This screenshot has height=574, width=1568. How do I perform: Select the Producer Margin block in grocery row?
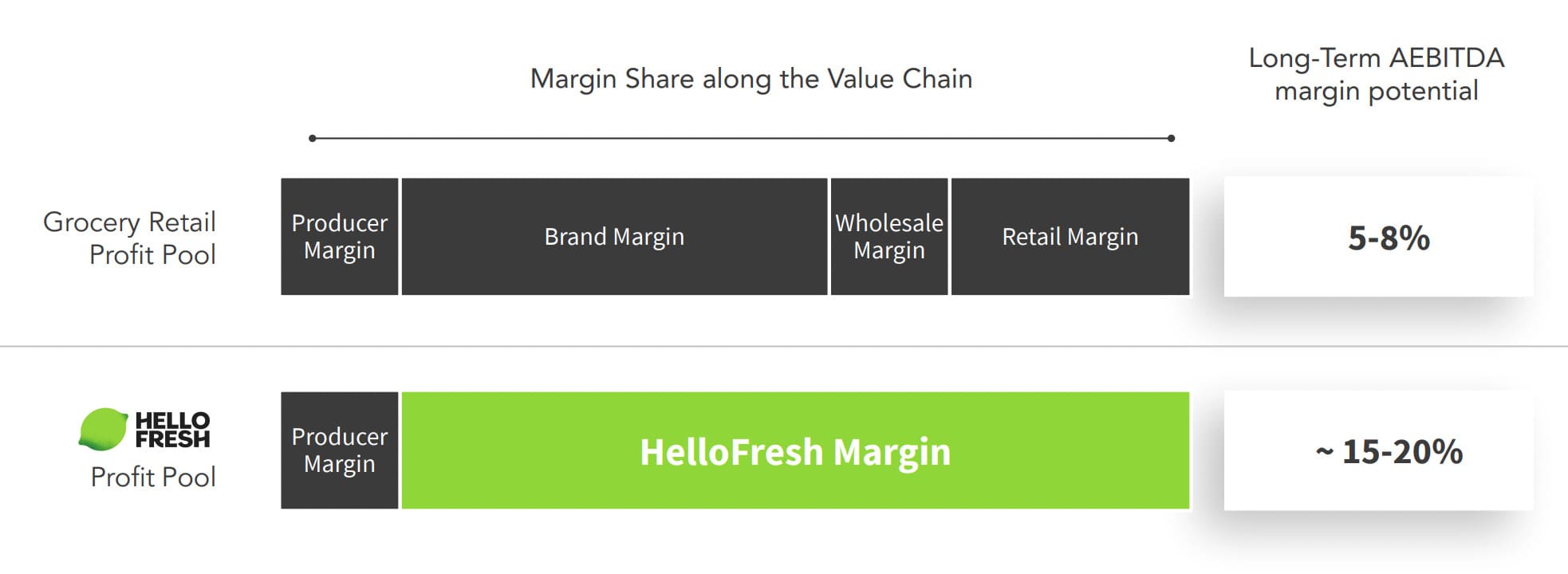click(x=340, y=237)
